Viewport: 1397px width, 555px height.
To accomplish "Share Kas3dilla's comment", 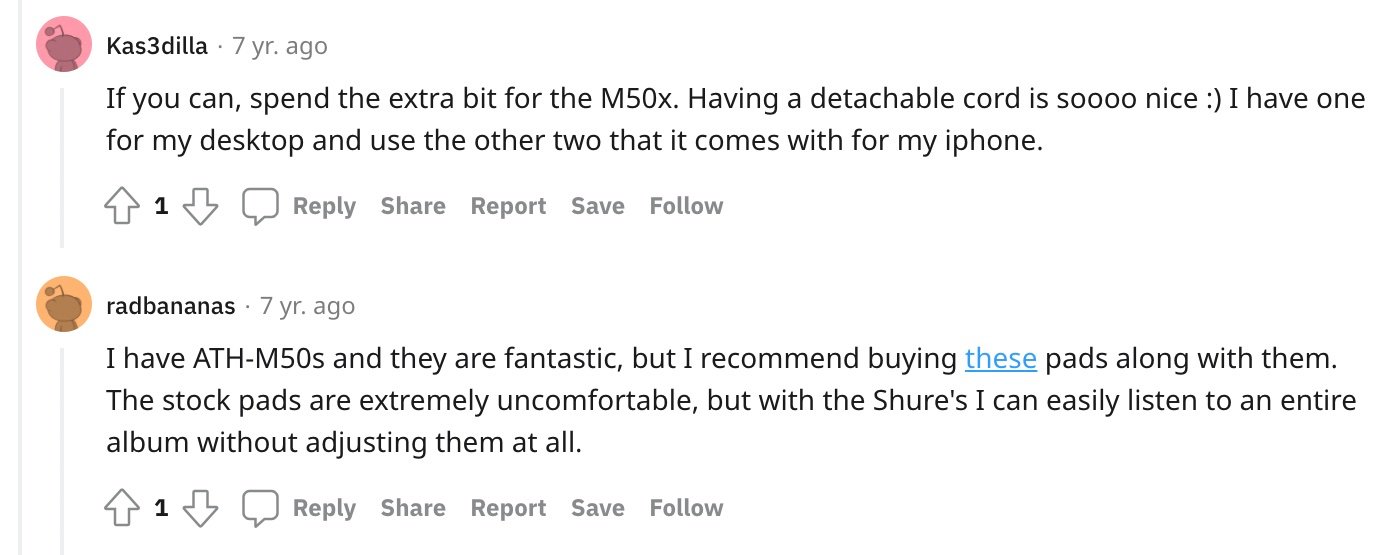I will pyautogui.click(x=413, y=206).
